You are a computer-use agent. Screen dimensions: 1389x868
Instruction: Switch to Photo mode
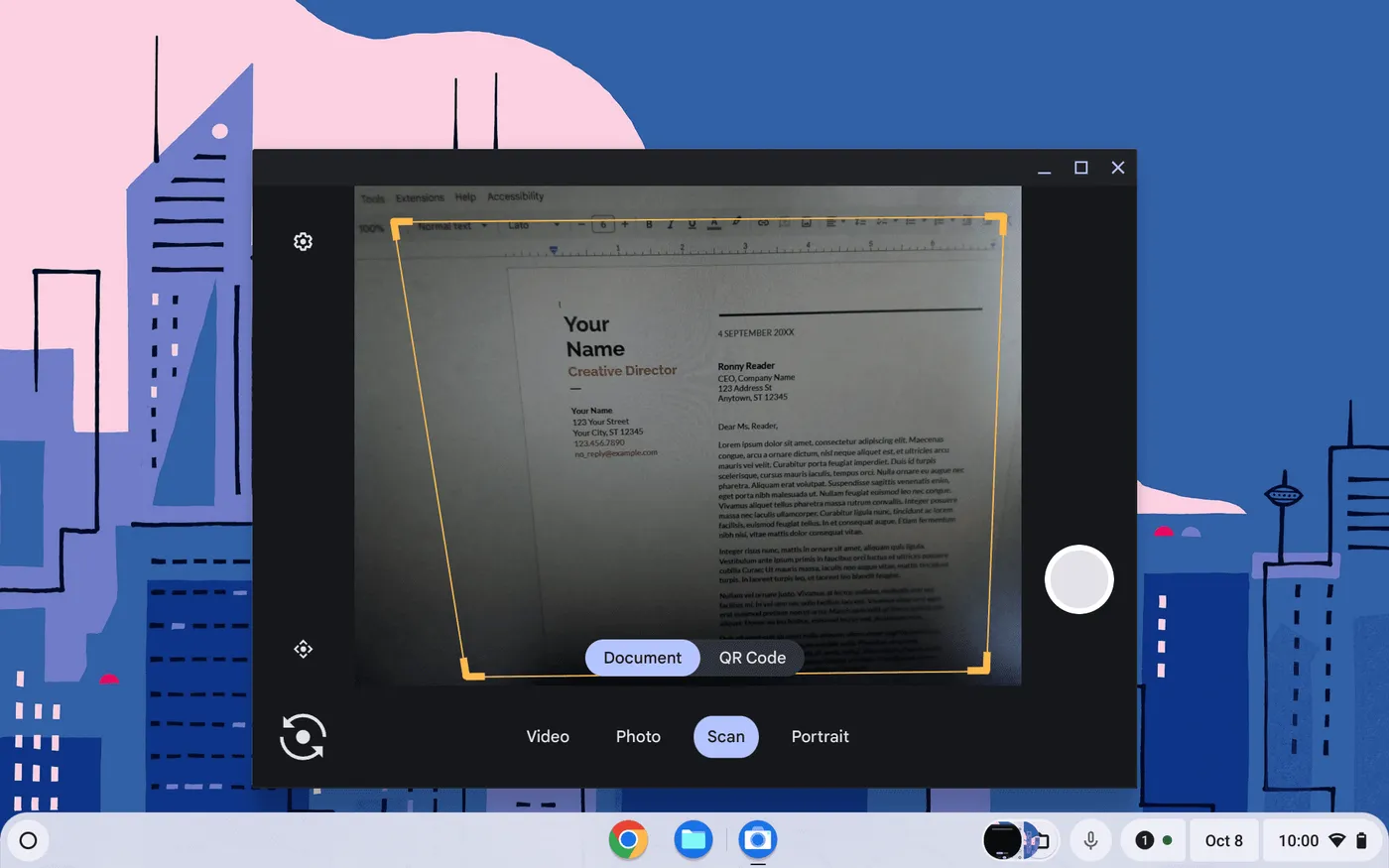(638, 736)
